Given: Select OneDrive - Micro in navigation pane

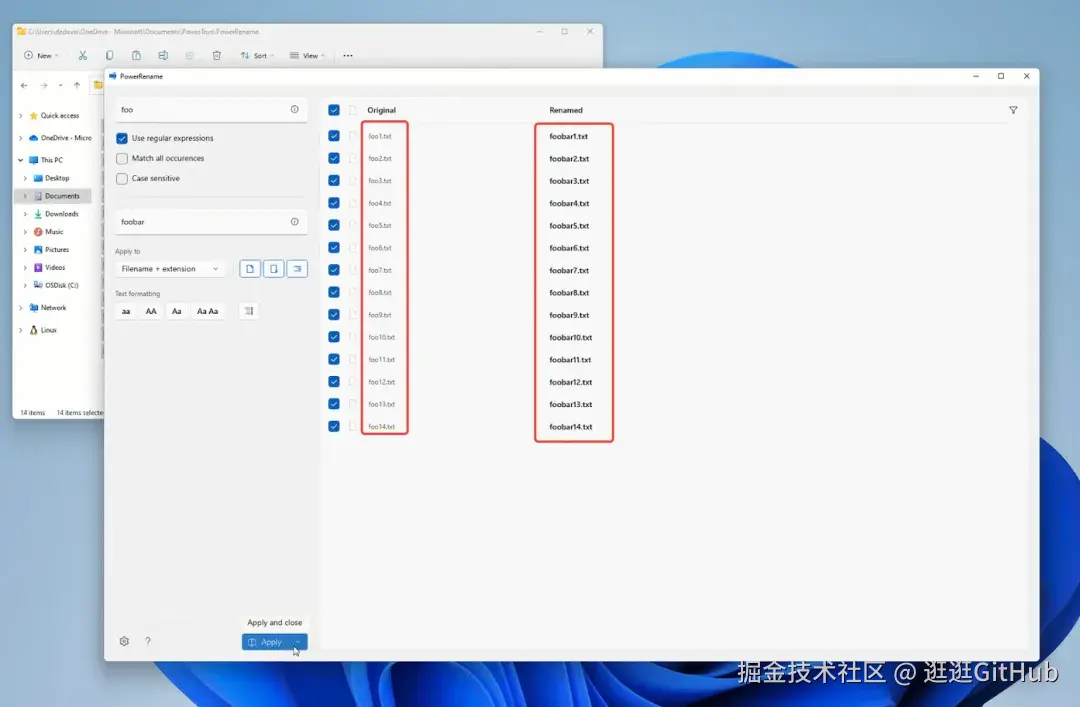Looking at the screenshot, I should pyautogui.click(x=65, y=138).
